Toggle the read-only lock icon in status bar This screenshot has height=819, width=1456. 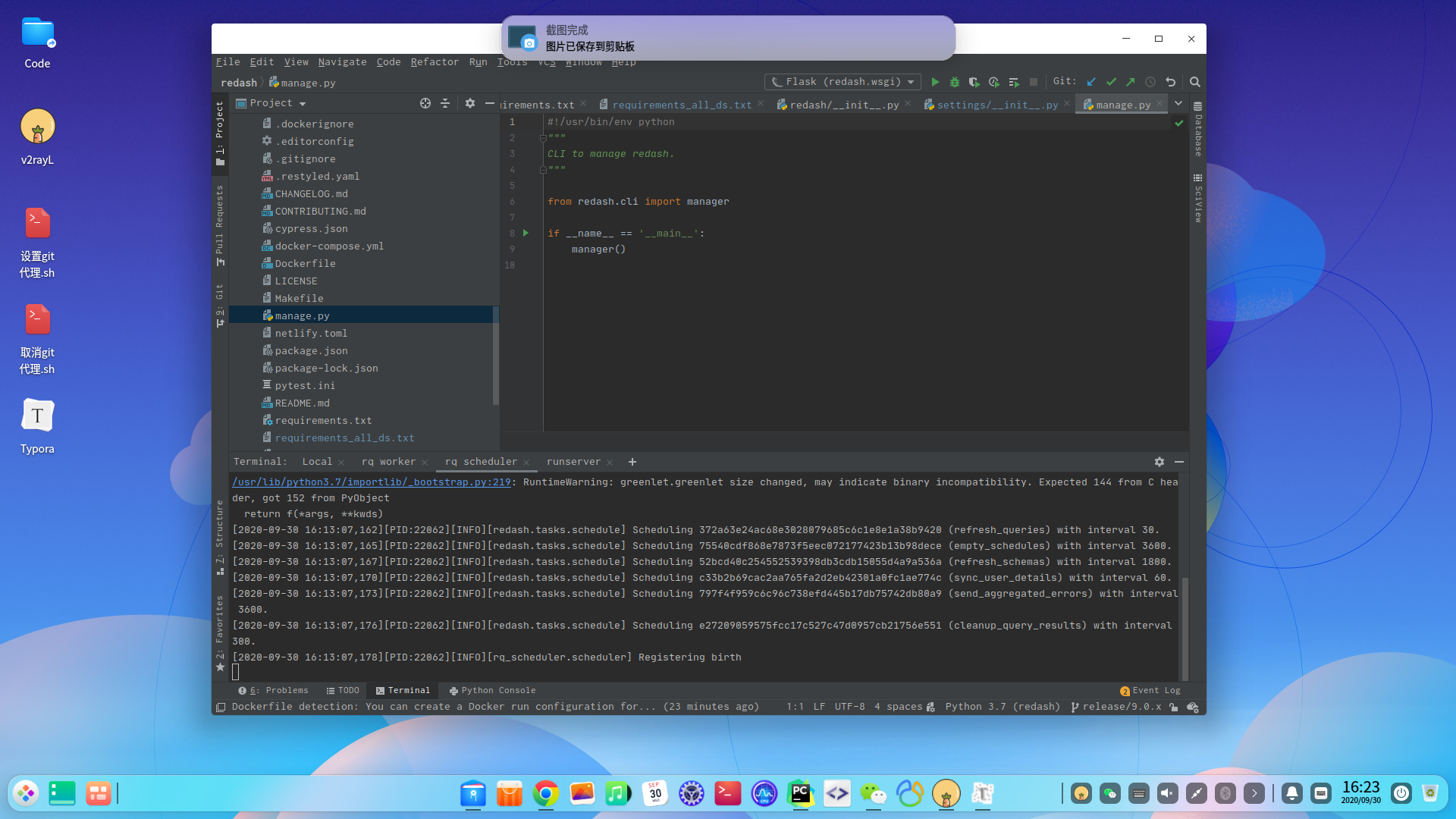coord(1174,707)
